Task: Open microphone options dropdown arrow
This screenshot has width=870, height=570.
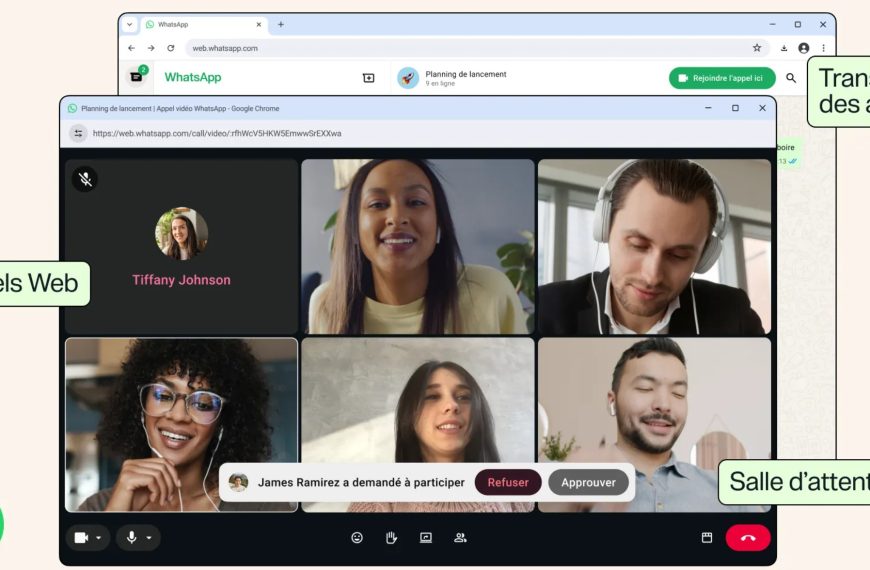Action: (x=149, y=537)
